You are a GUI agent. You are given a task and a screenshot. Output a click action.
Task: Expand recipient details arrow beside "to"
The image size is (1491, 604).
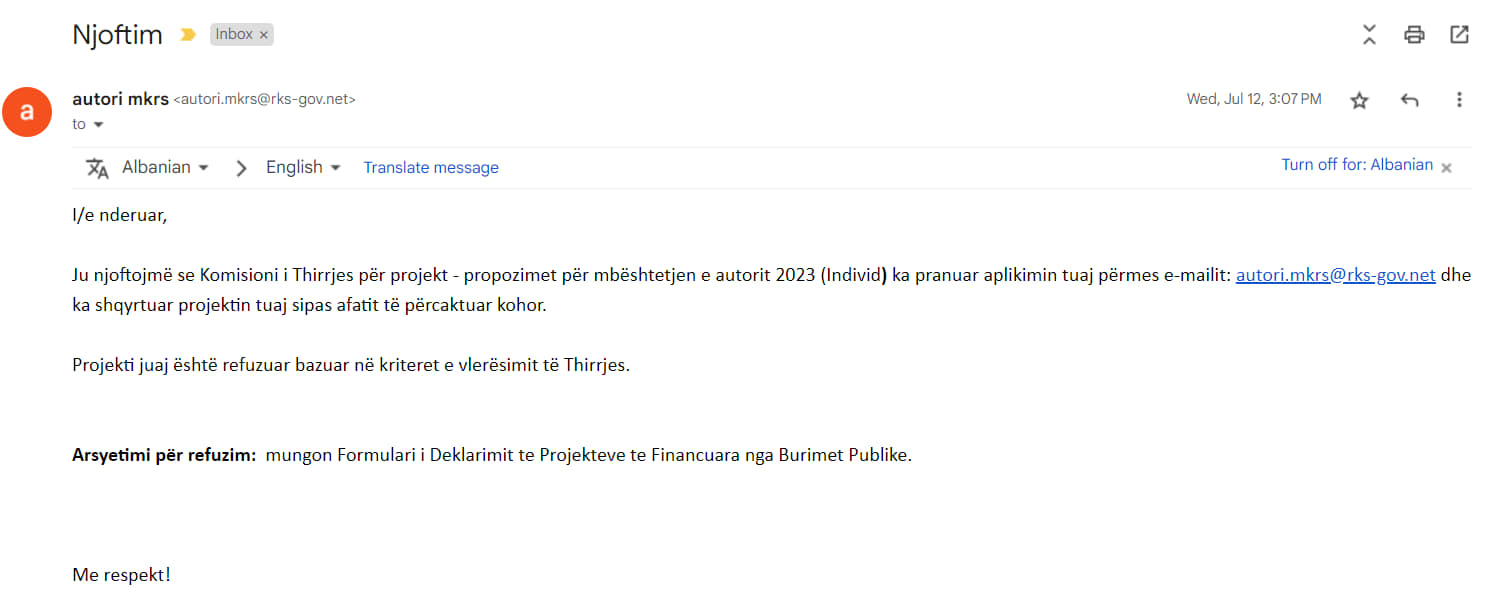click(x=98, y=125)
